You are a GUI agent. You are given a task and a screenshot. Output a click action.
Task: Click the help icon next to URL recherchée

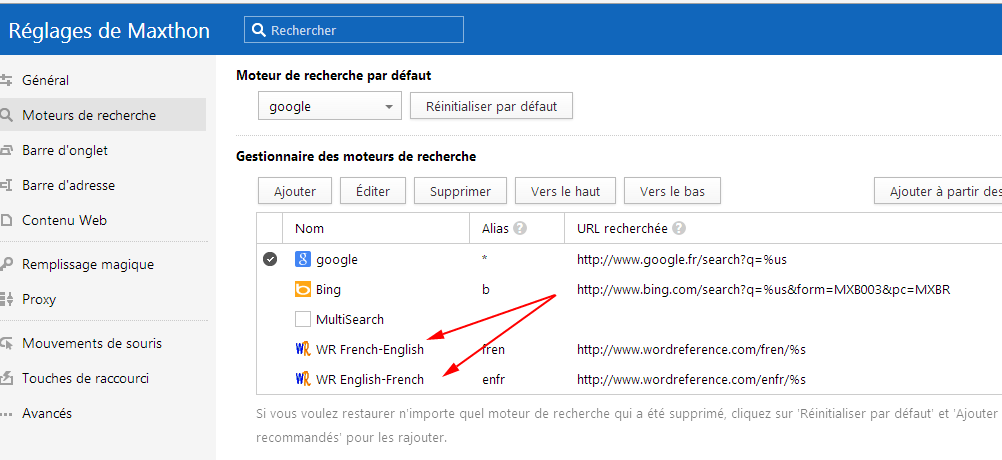point(679,228)
